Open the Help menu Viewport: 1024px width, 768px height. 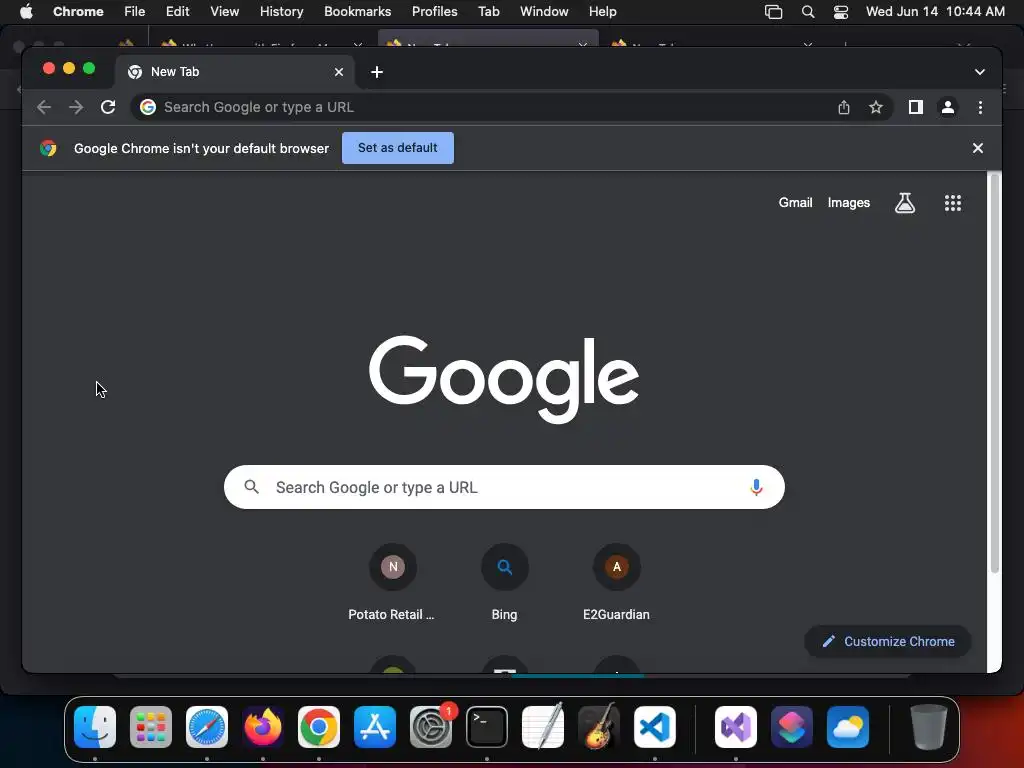(602, 11)
